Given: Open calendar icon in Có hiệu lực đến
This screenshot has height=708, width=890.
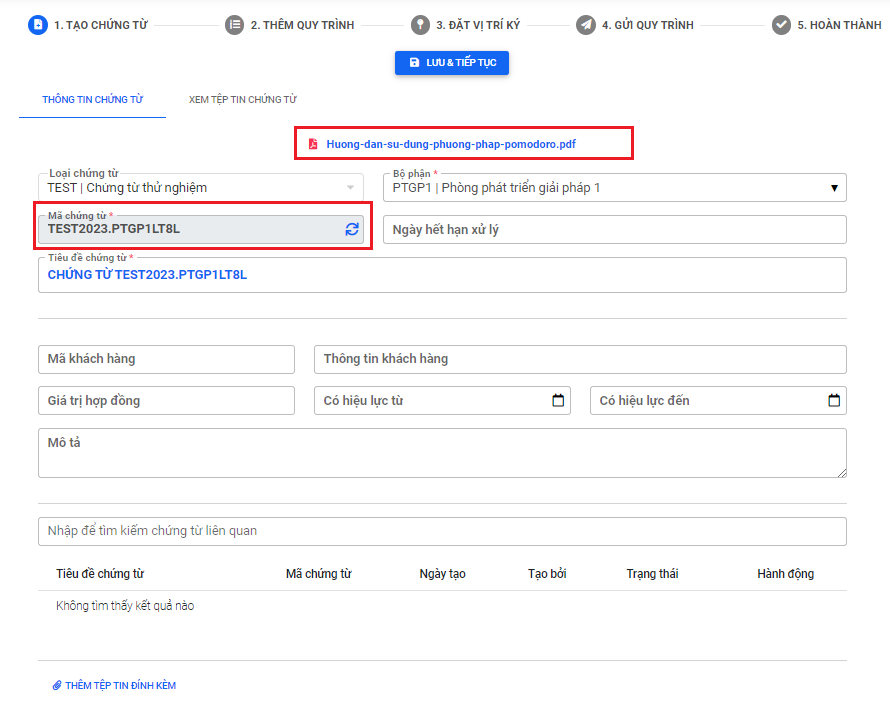Looking at the screenshot, I should point(834,400).
